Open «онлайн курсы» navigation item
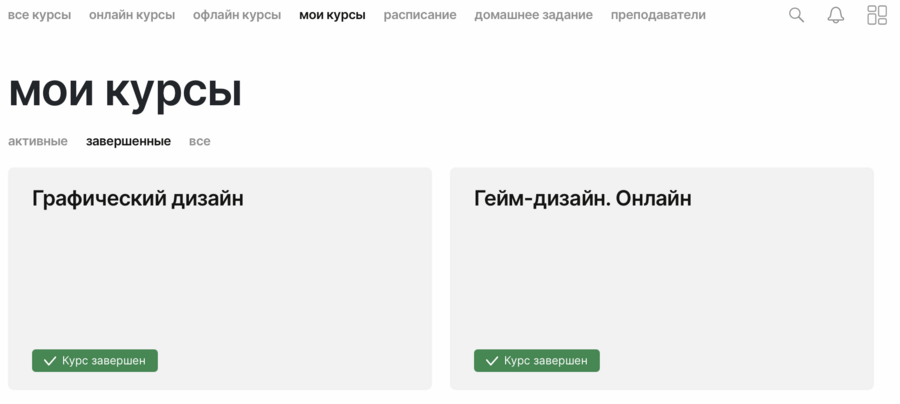Image resolution: width=900 pixels, height=404 pixels. [132, 15]
